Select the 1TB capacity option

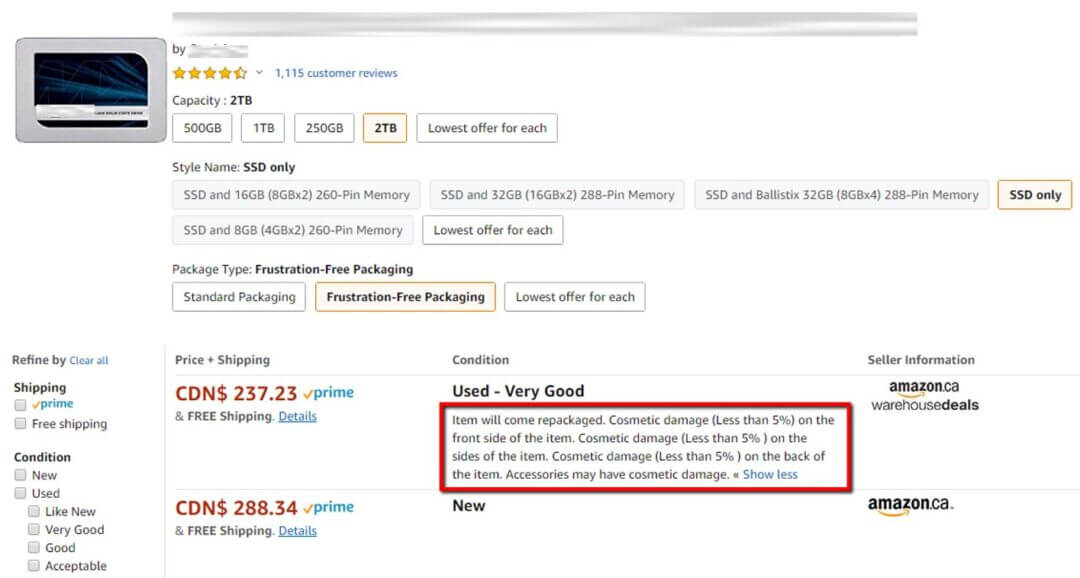click(x=263, y=128)
